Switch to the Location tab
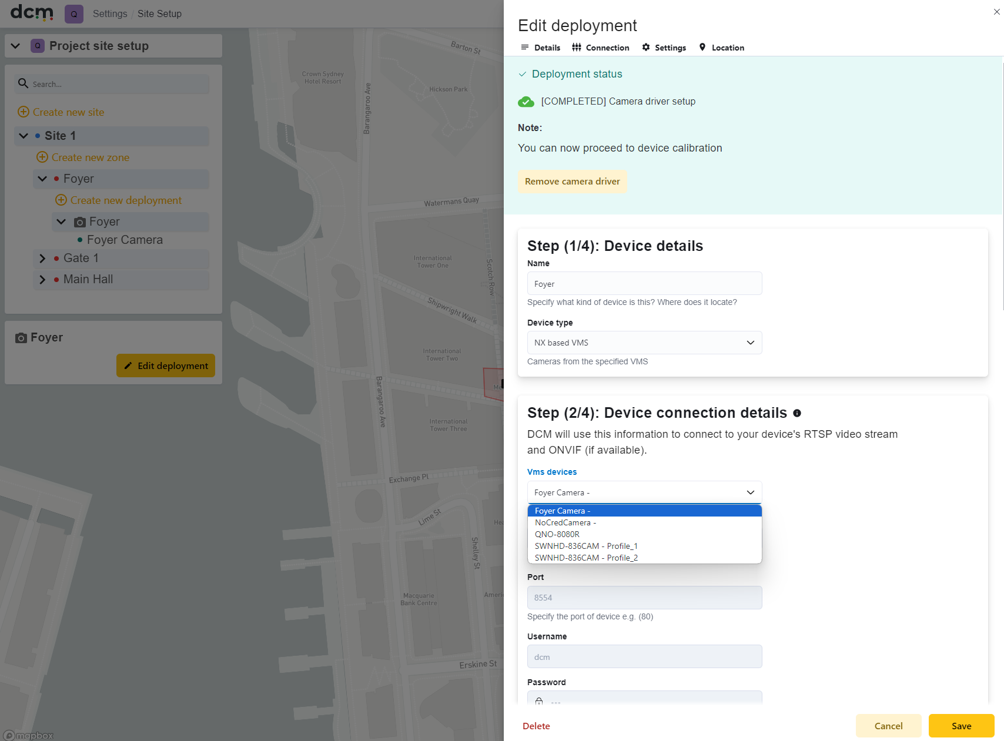 click(722, 48)
